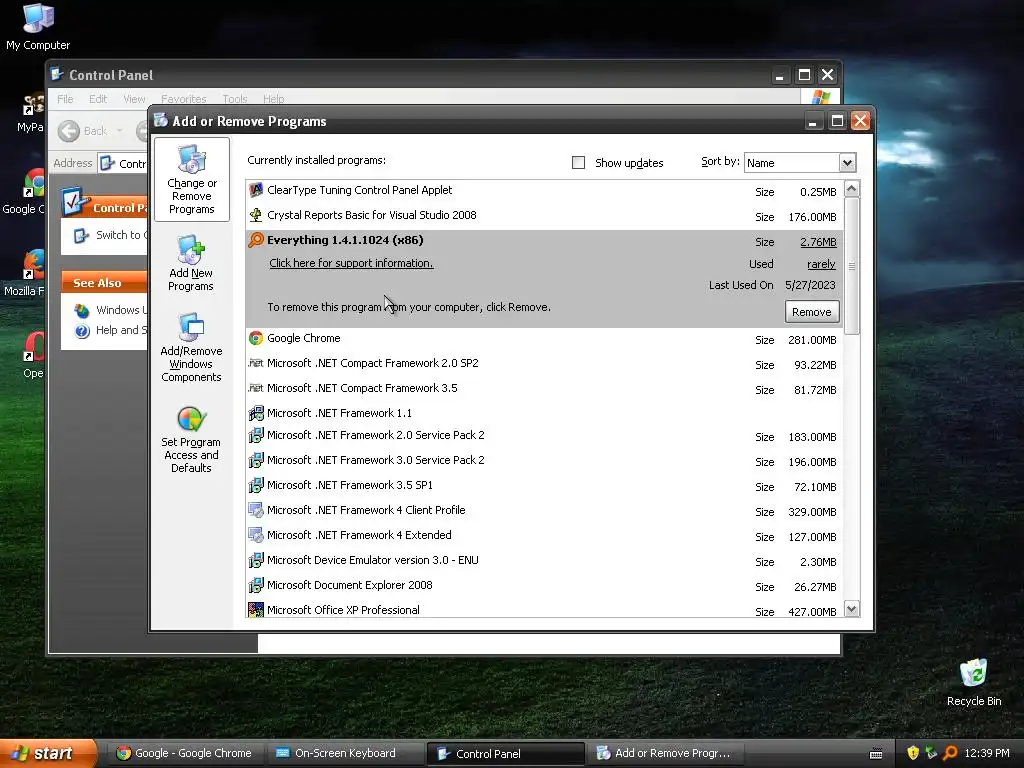
Task: Click the security shield icon in system tray
Action: (913, 753)
